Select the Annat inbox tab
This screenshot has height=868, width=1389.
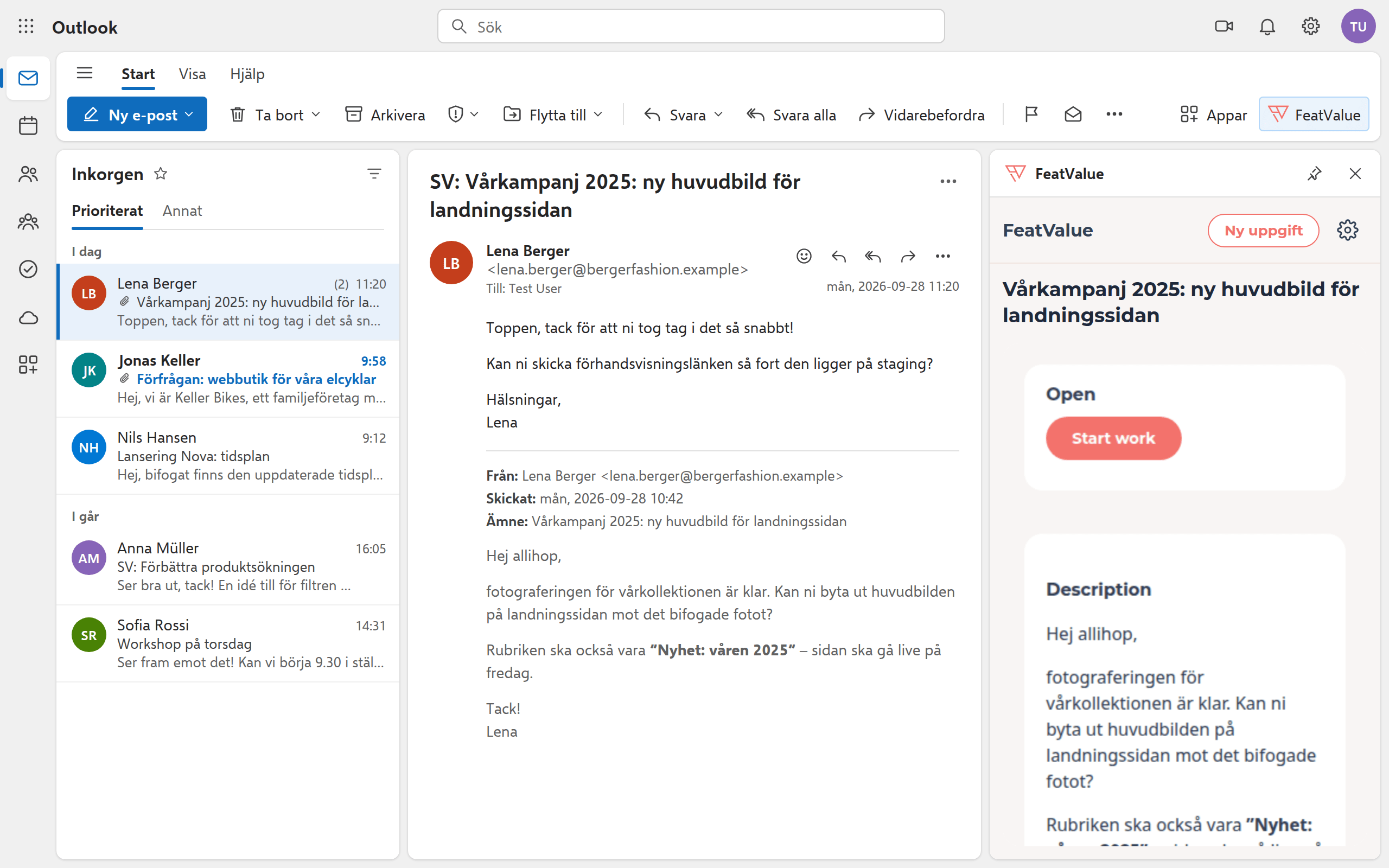(182, 210)
